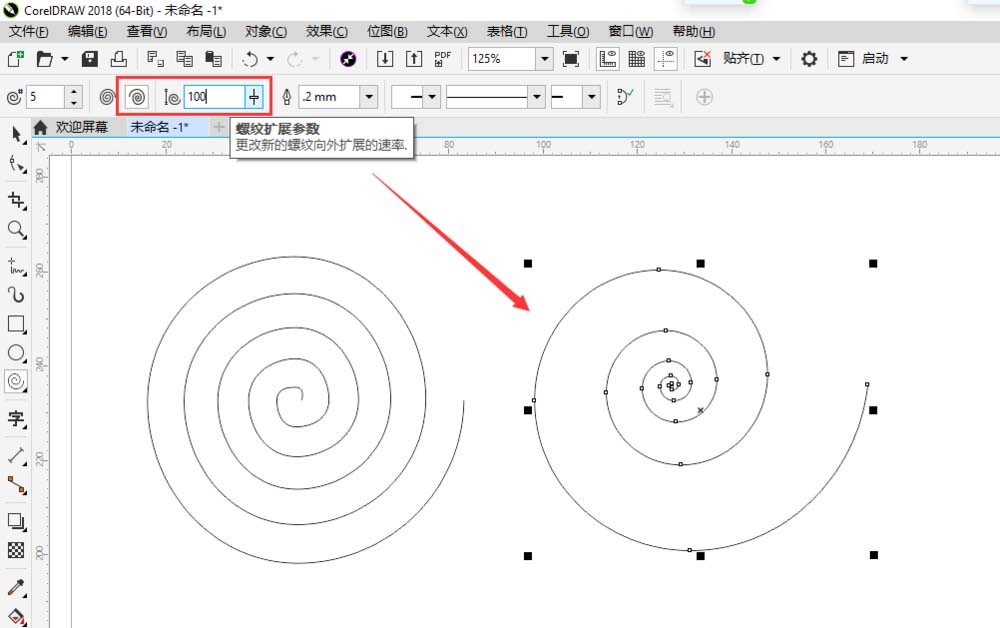Image resolution: width=1000 pixels, height=628 pixels.
Task: Toggle show grid button
Action: [x=636, y=59]
